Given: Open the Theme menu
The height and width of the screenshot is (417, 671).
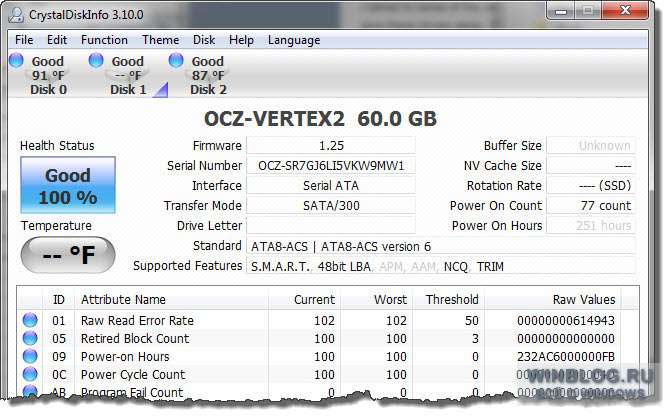Looking at the screenshot, I should point(160,40).
